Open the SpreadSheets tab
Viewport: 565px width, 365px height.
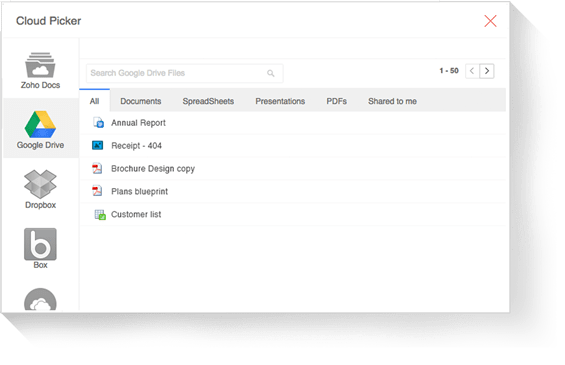(208, 101)
